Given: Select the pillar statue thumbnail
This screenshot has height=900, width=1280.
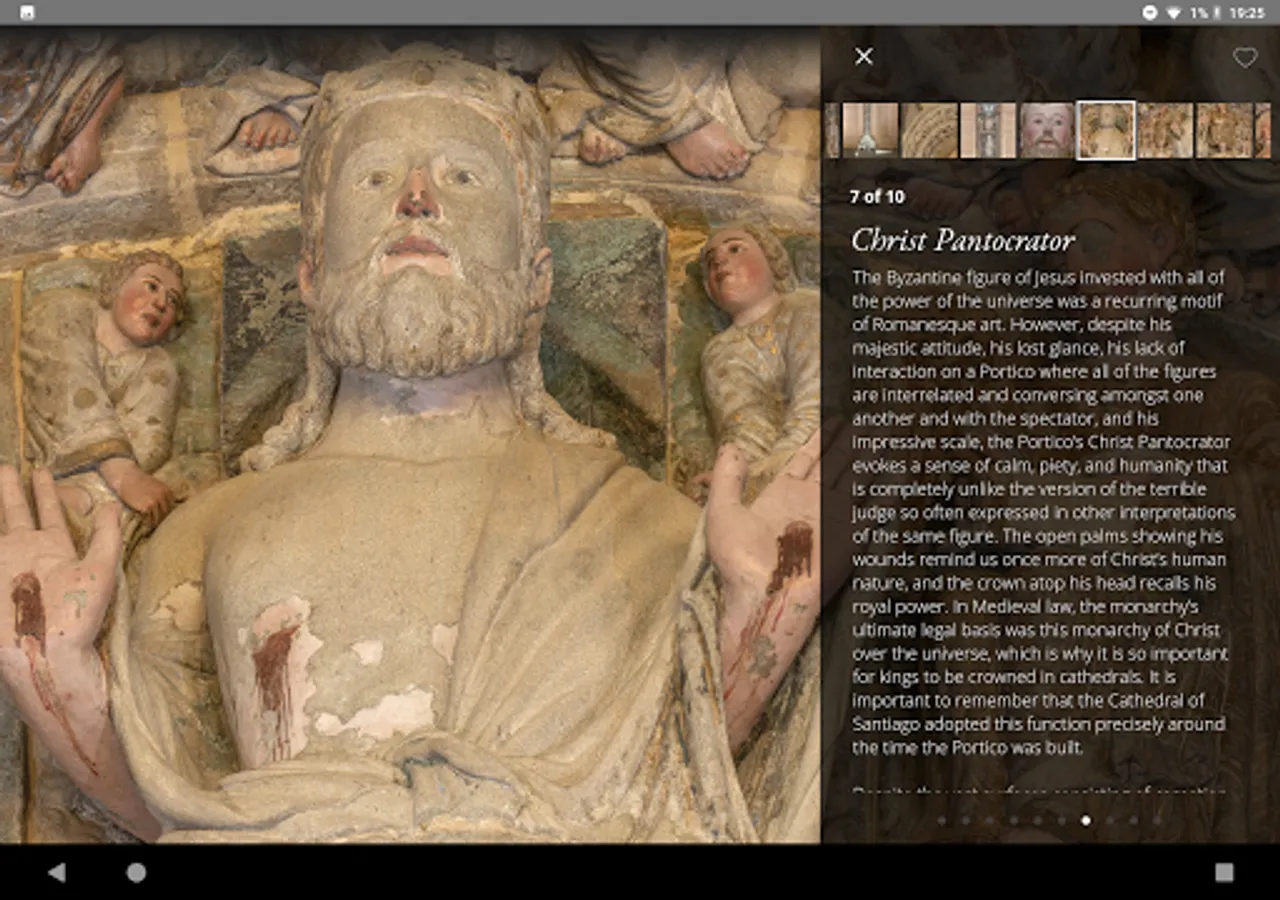Looking at the screenshot, I should 988,130.
